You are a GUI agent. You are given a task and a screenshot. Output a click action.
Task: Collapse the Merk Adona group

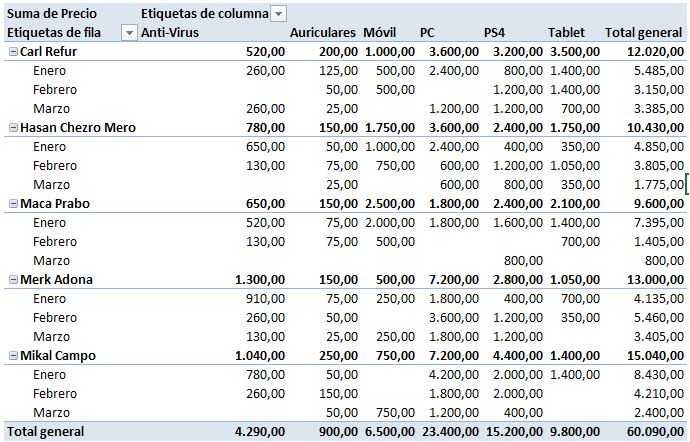point(14,280)
